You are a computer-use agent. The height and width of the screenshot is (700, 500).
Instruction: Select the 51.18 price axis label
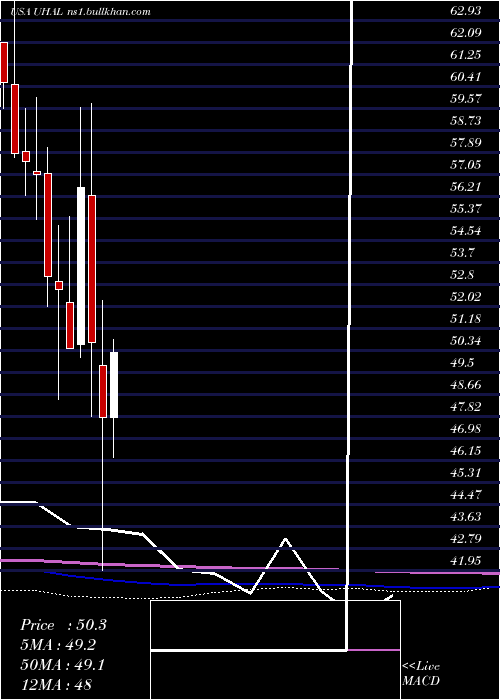pyautogui.click(x=466, y=319)
